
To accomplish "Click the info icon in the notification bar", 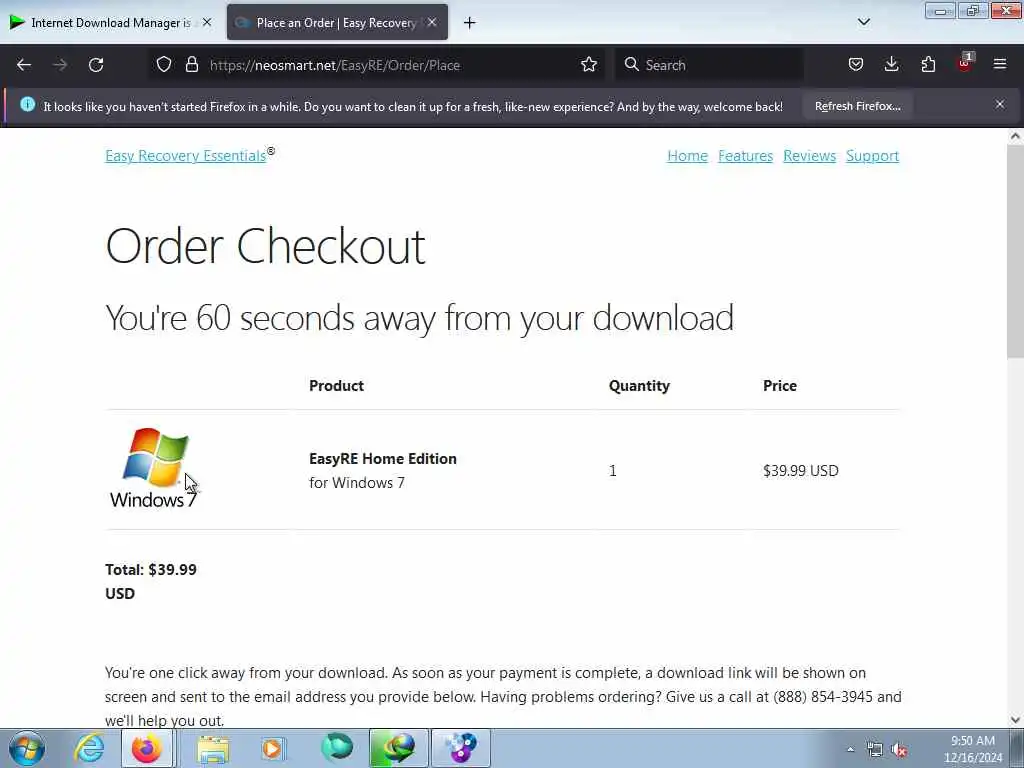I will pos(27,104).
